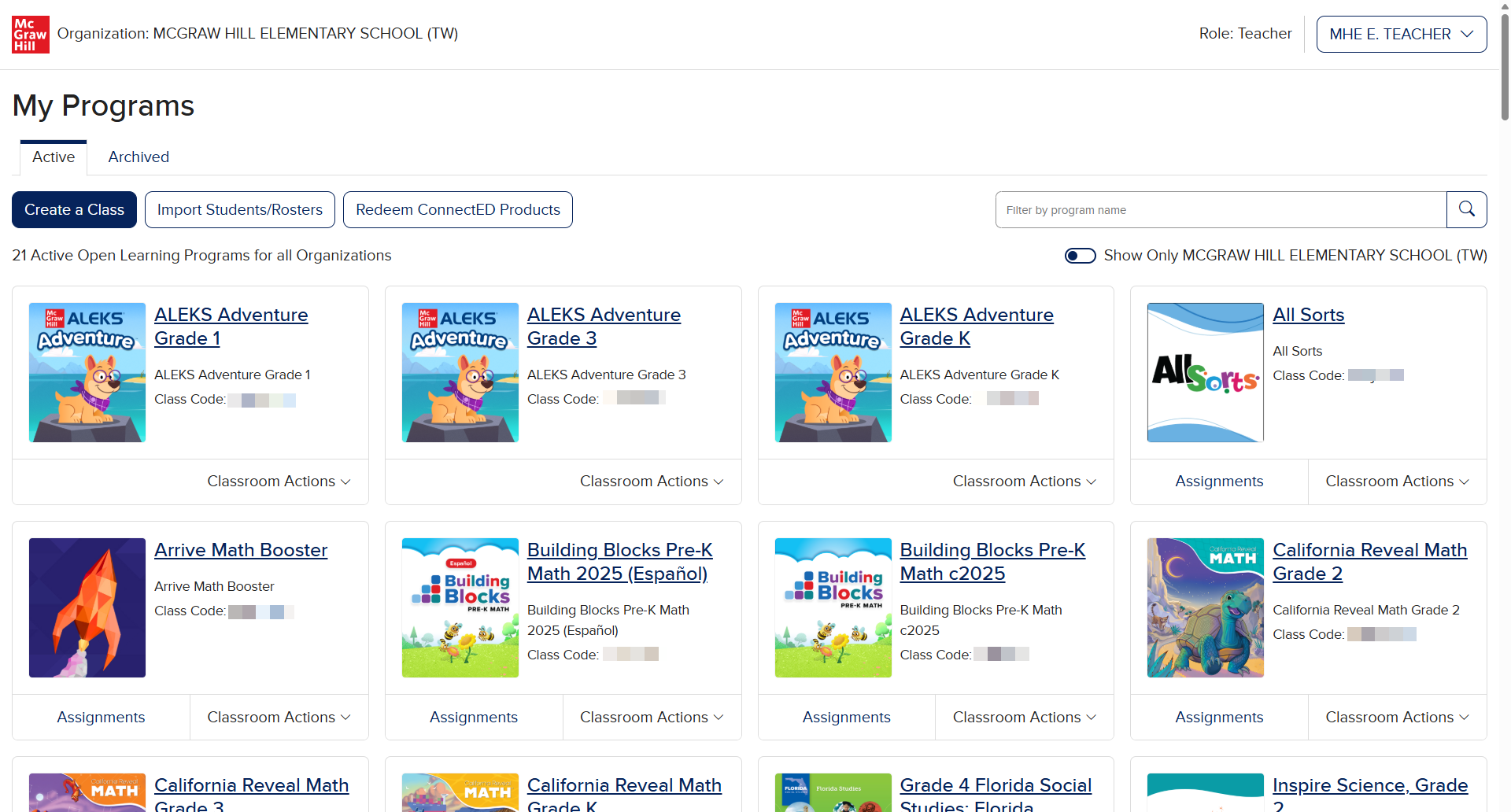
Task: Open Assignments for Arrive Math Booster
Action: [x=101, y=718]
